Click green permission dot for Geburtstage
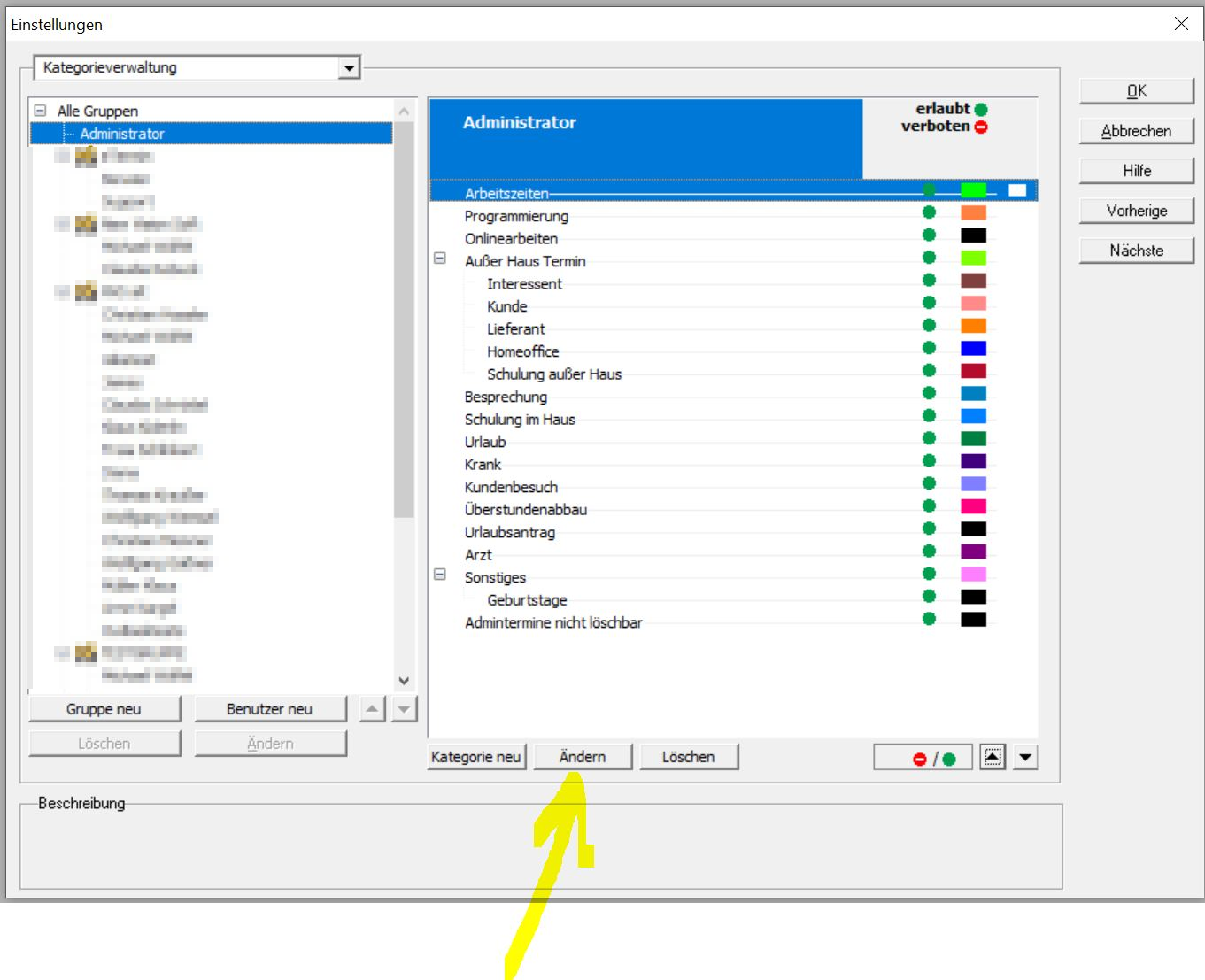Screen dimensions: 1205x980 (929, 597)
